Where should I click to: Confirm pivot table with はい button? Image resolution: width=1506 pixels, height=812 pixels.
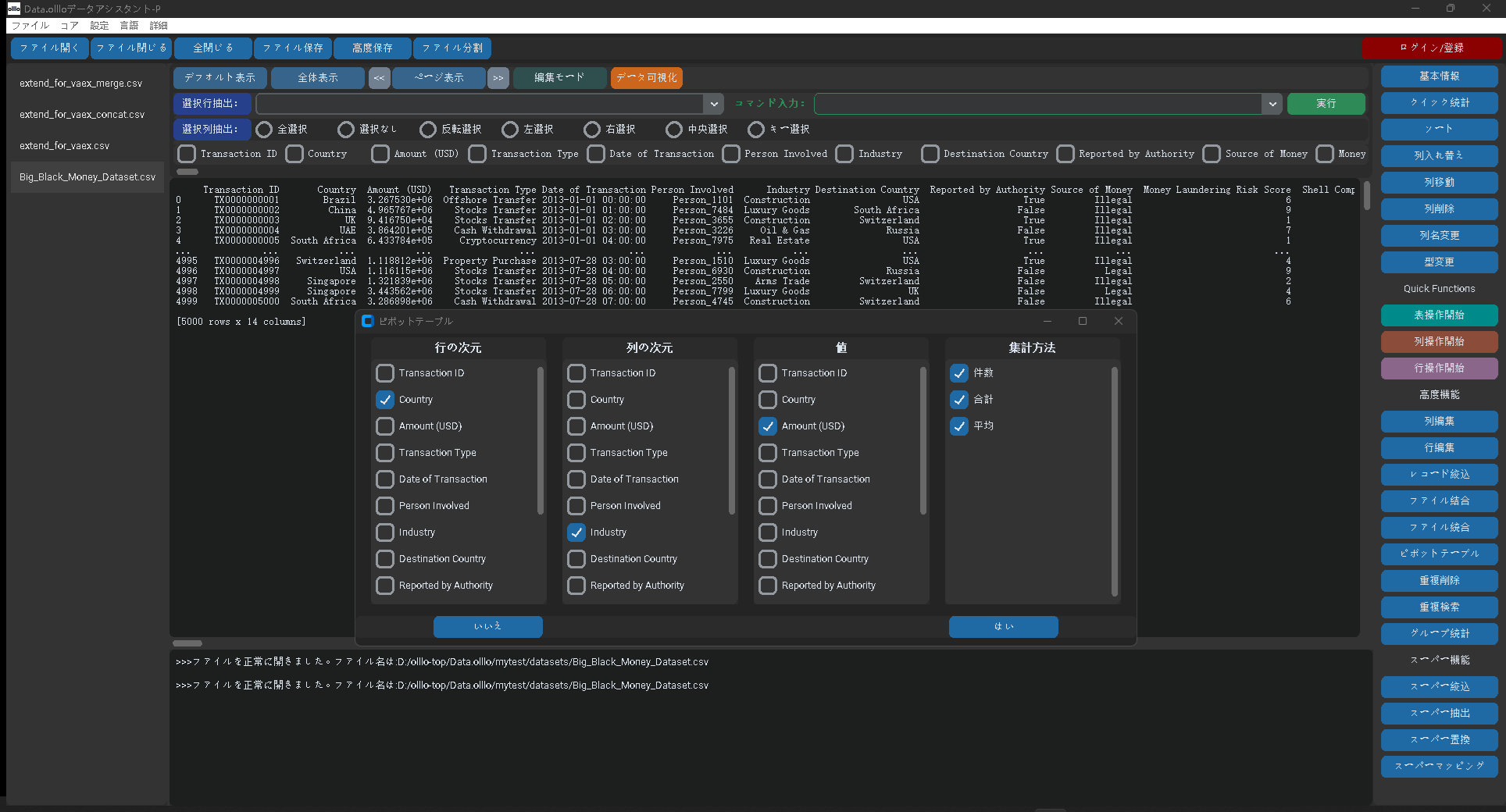pyautogui.click(x=1003, y=626)
